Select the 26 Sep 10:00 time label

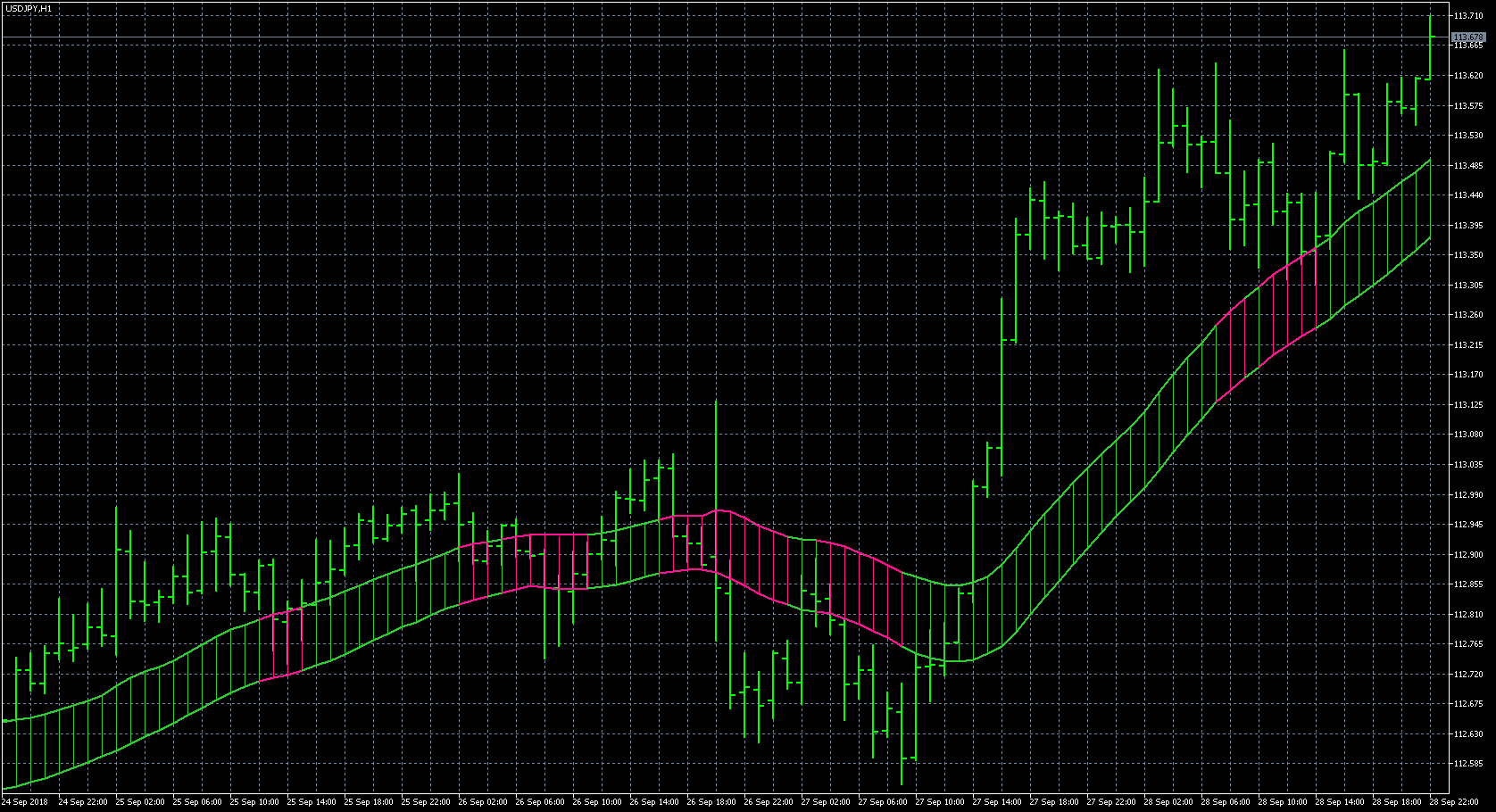tap(597, 802)
